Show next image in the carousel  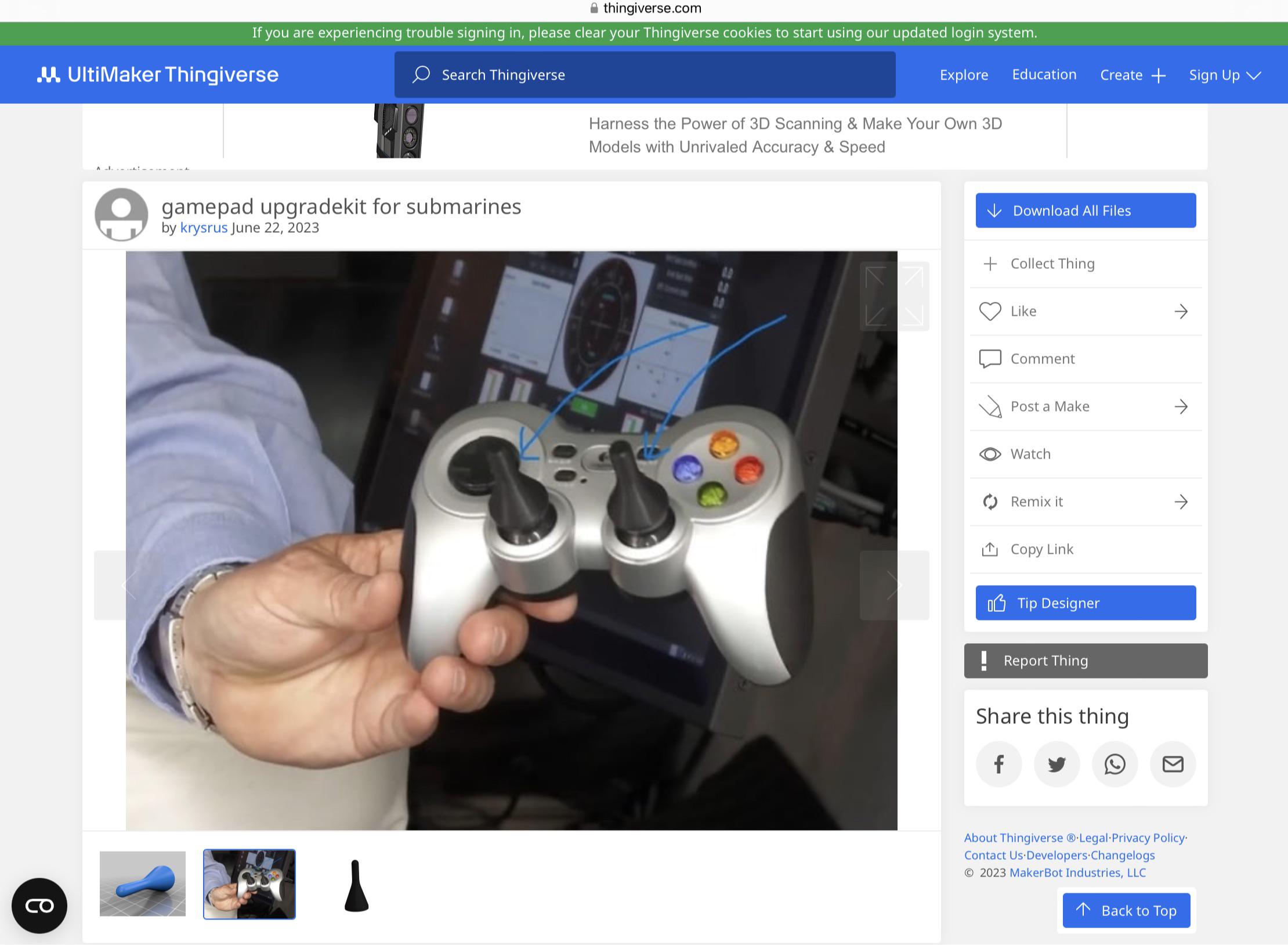[x=894, y=585]
